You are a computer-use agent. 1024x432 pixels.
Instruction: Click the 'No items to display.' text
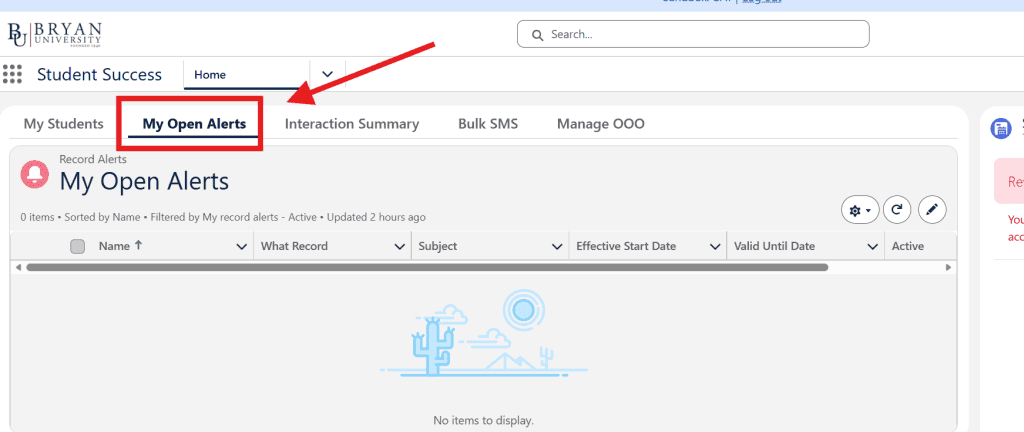[483, 421]
